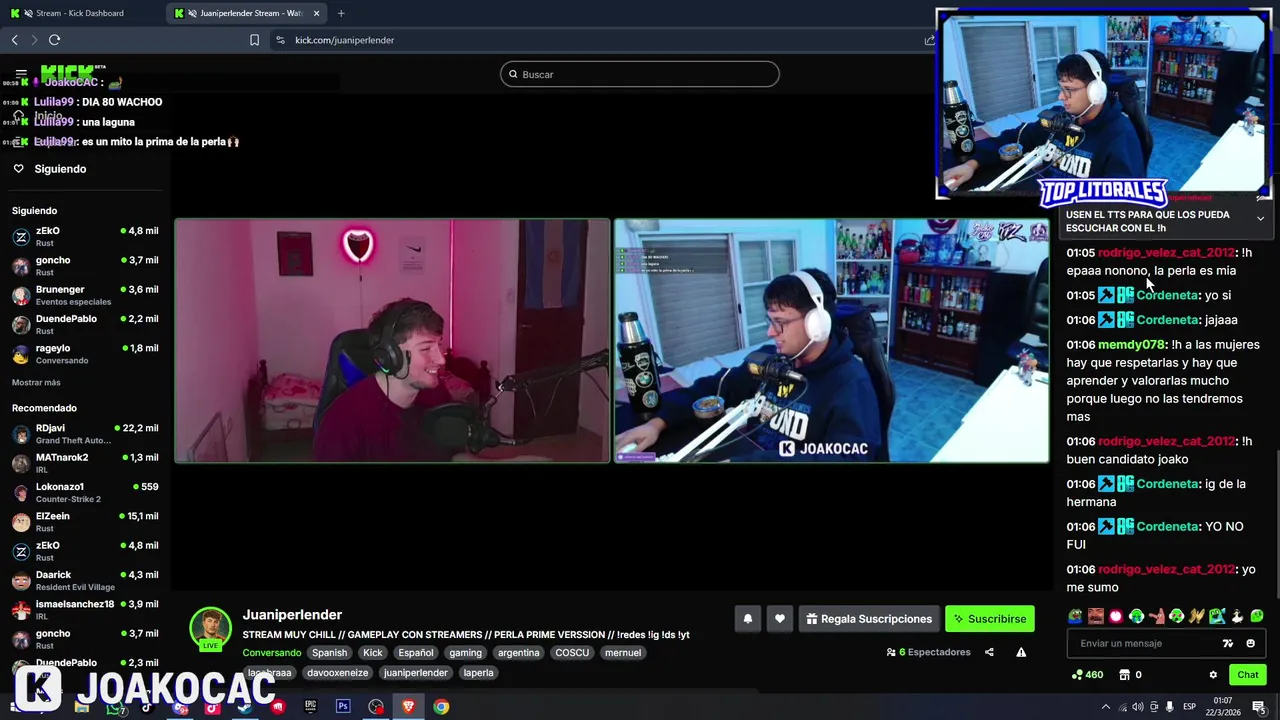Image resolution: width=1280 pixels, height=720 pixels.
Task: Open the share icon next to Espectadores
Action: coord(989,652)
